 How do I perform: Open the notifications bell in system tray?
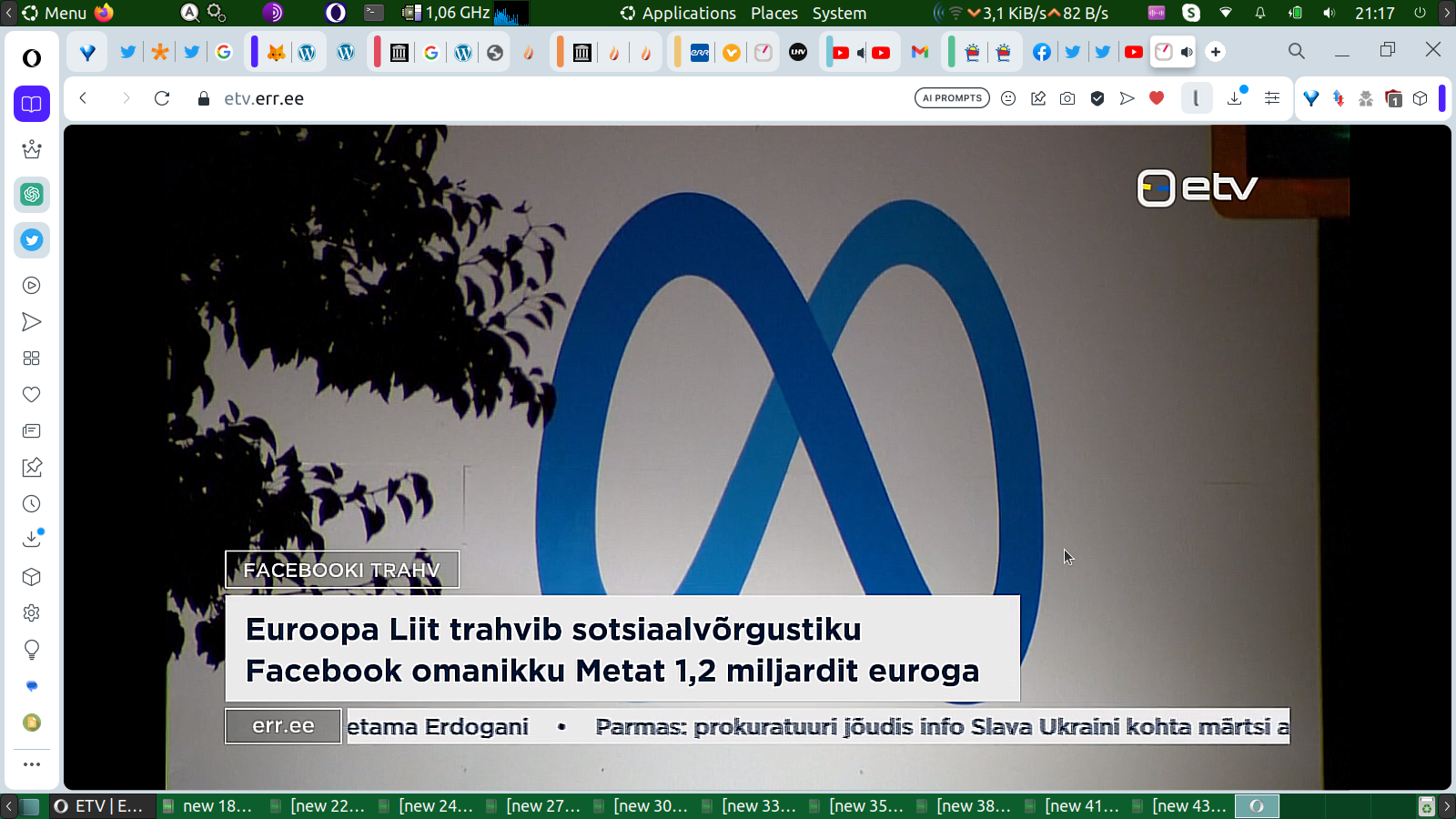click(1260, 13)
